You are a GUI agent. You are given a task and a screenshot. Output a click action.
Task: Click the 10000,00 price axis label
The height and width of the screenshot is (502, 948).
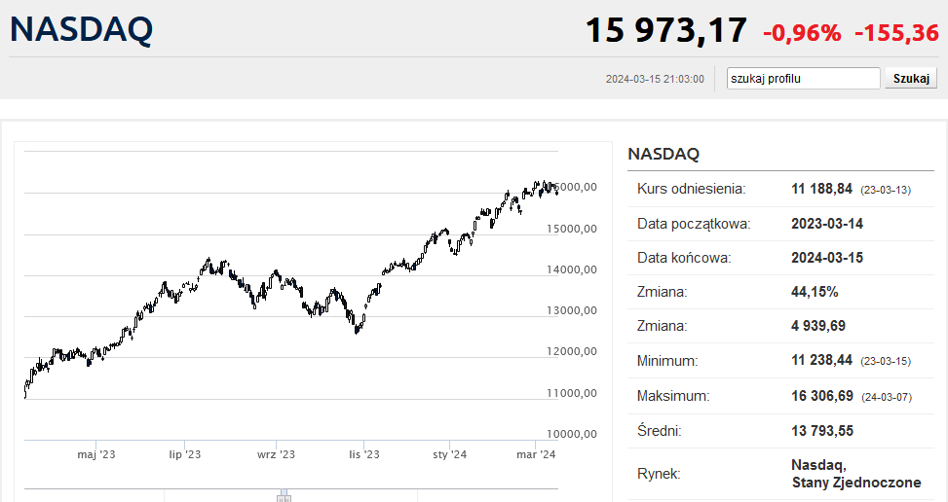(571, 434)
